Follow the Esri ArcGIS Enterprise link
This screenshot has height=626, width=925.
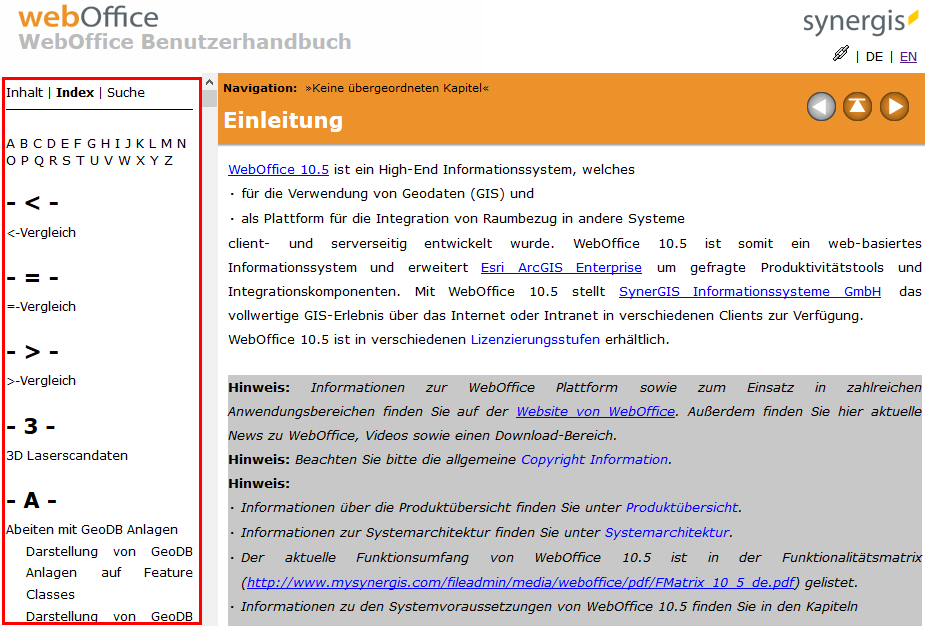[561, 267]
